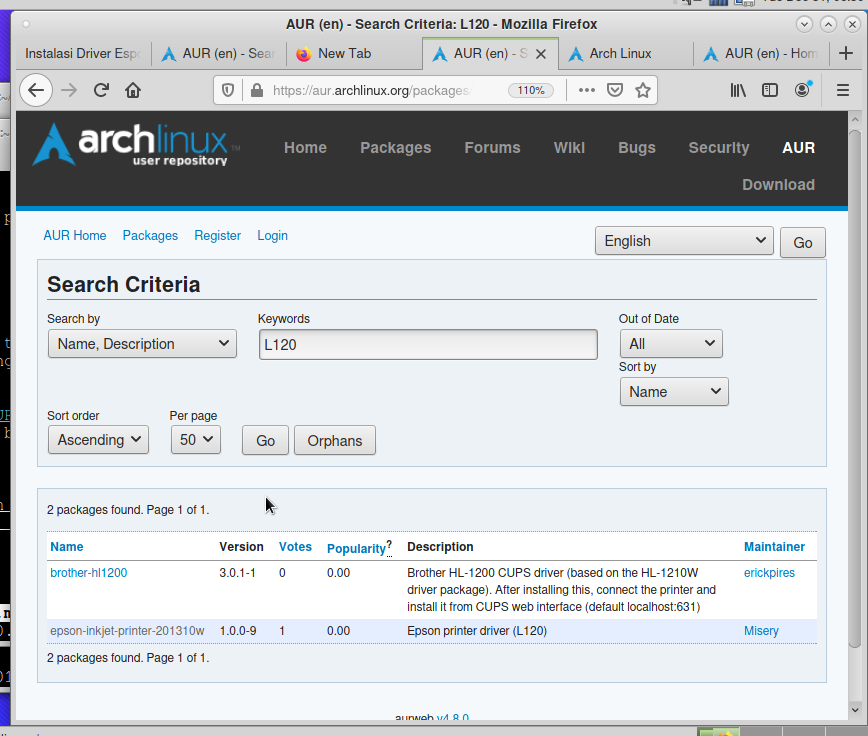Open Firefox library icon
868x736 pixels.
[x=738, y=90]
